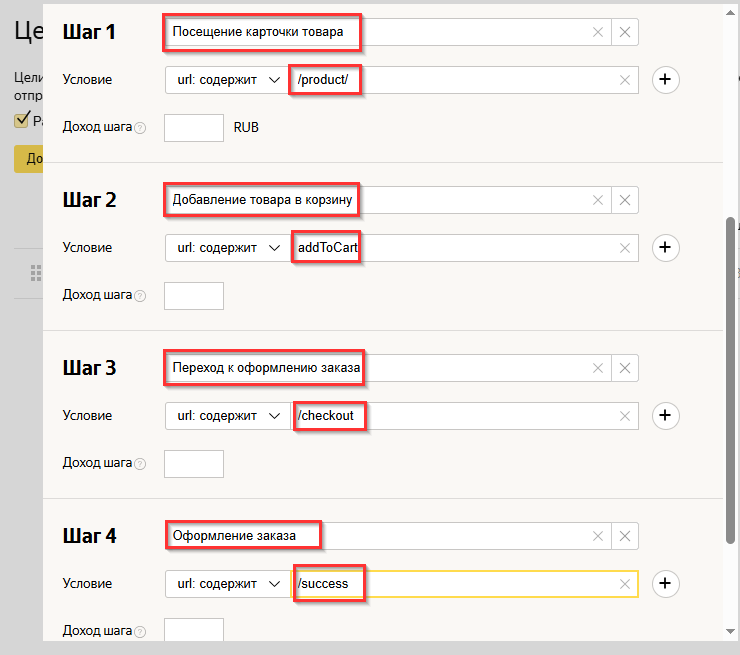Screen dimensions: 740x655
Task: Show help for Шаг 1 'Доход шага'
Action: tap(140, 128)
